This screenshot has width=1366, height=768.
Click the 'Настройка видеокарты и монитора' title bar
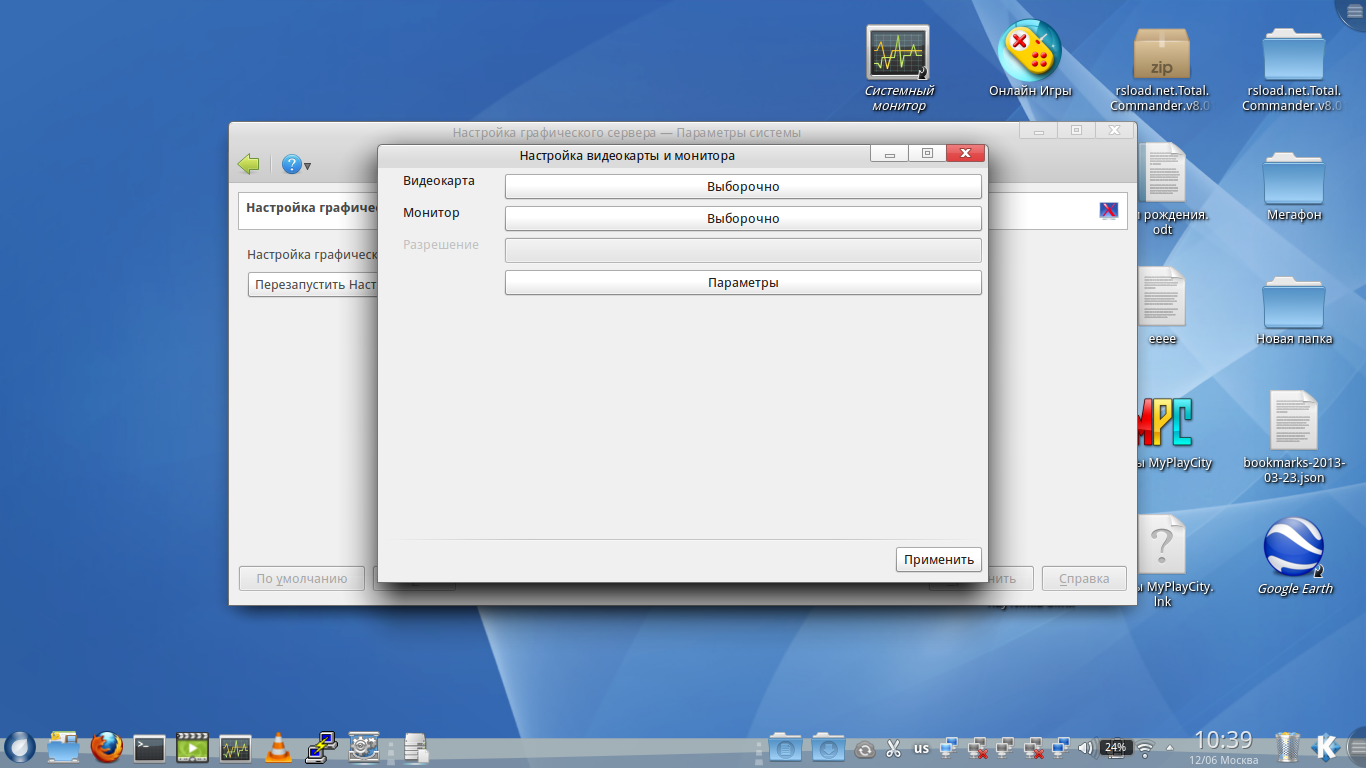(x=627, y=155)
